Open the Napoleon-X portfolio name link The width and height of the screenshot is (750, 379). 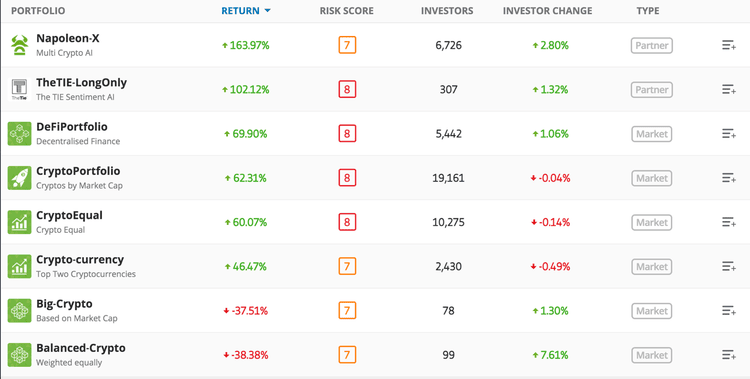pos(68,38)
